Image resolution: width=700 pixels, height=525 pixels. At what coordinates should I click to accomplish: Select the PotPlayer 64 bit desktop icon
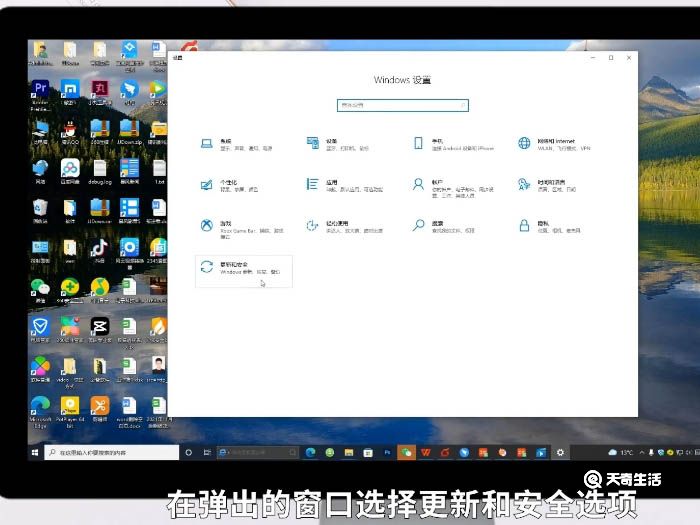[x=70, y=412]
